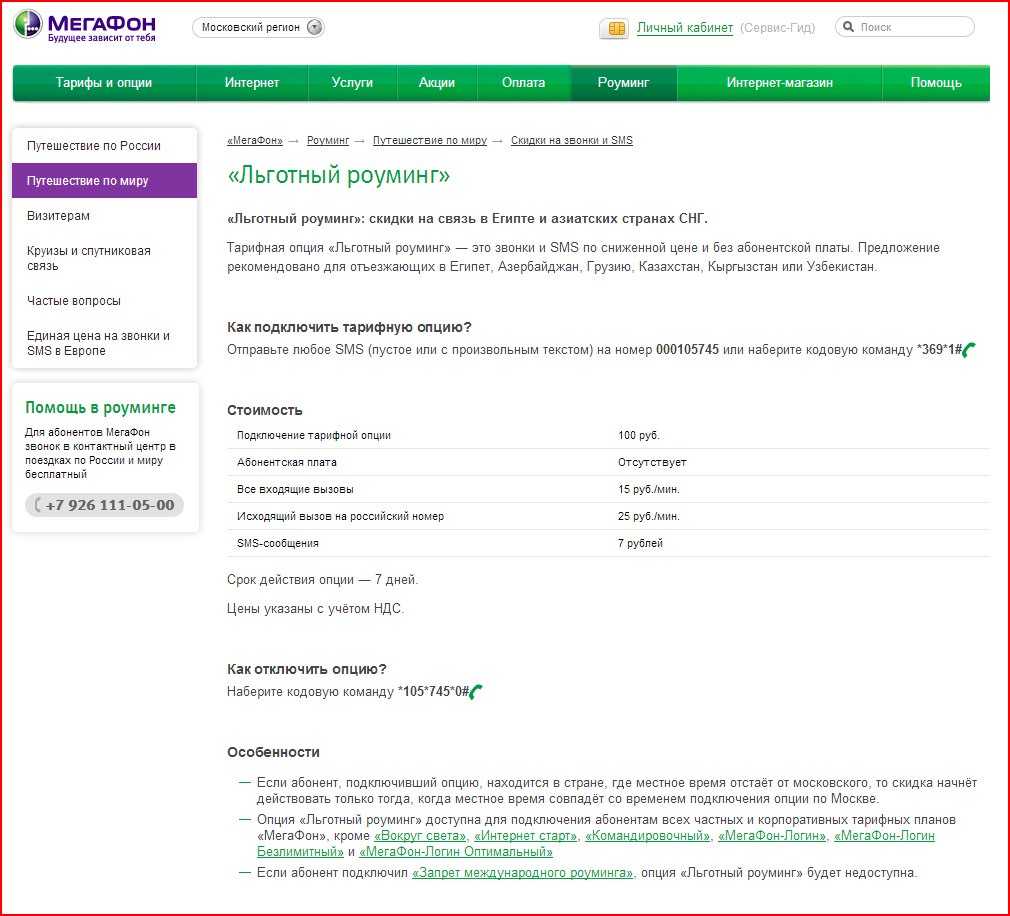Open the Услуги menu
This screenshot has width=1010, height=916.
[x=352, y=82]
